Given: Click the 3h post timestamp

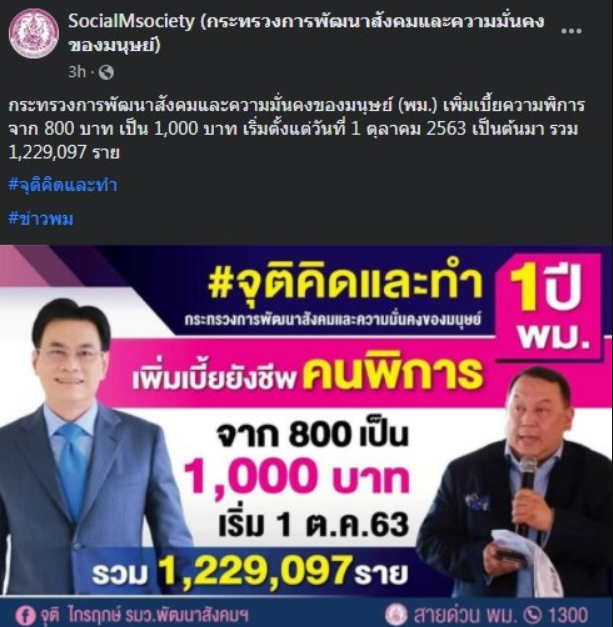Looking at the screenshot, I should [77, 72].
